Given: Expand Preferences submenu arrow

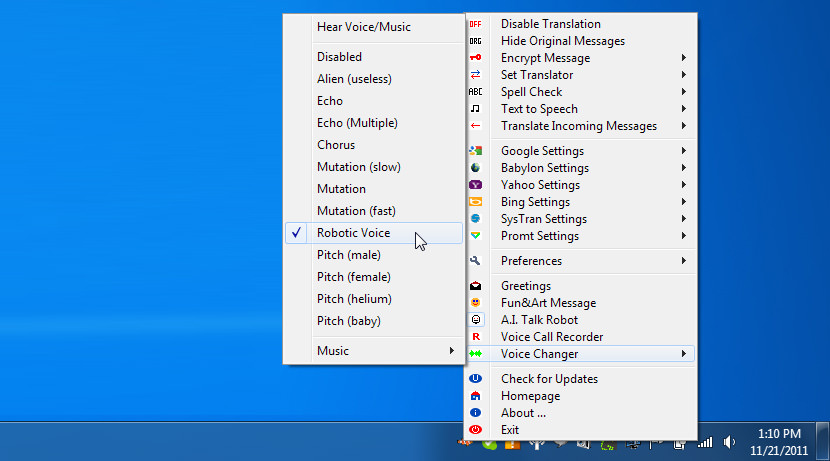Looking at the screenshot, I should [x=684, y=260].
